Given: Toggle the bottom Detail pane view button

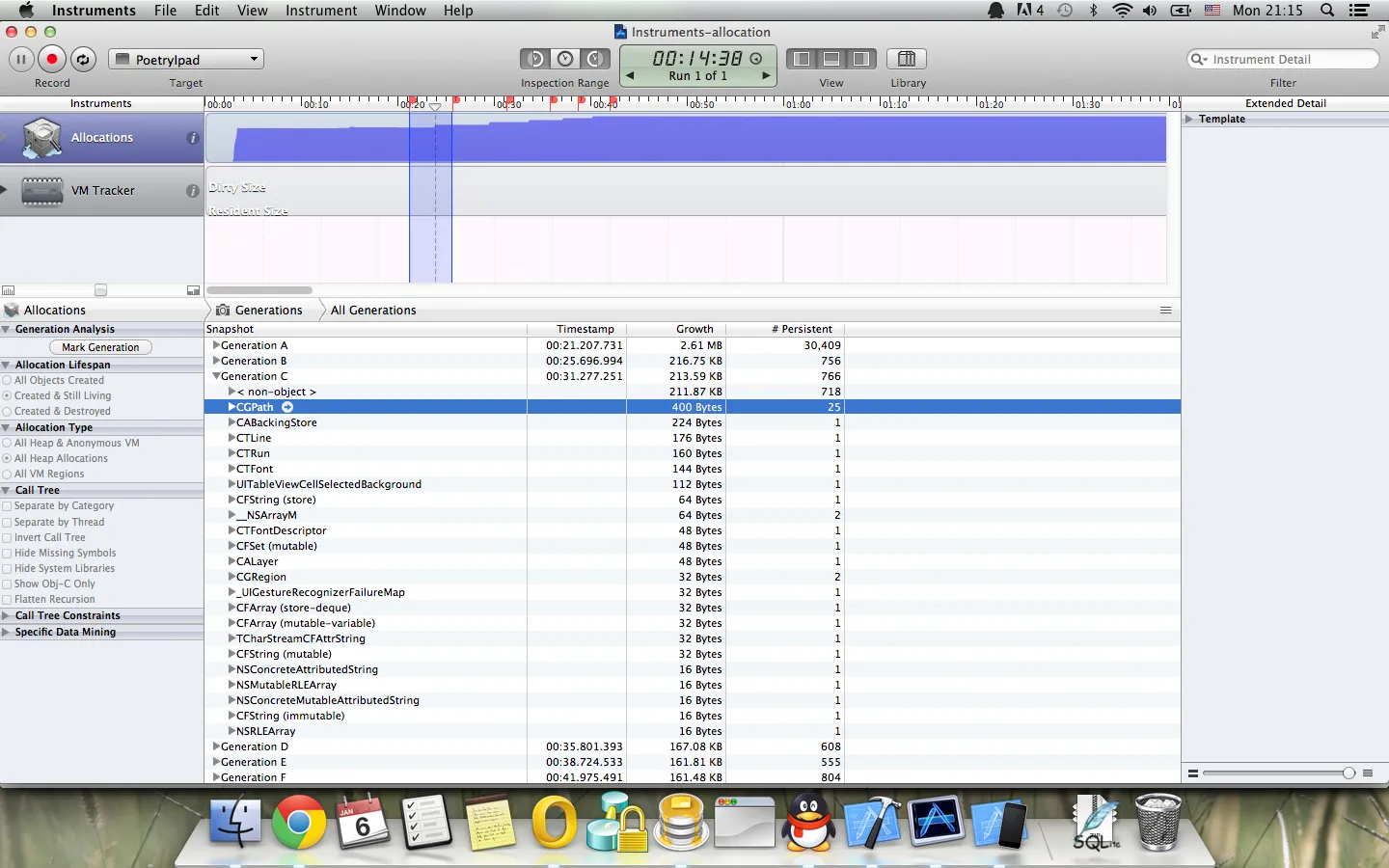Looking at the screenshot, I should (831, 59).
